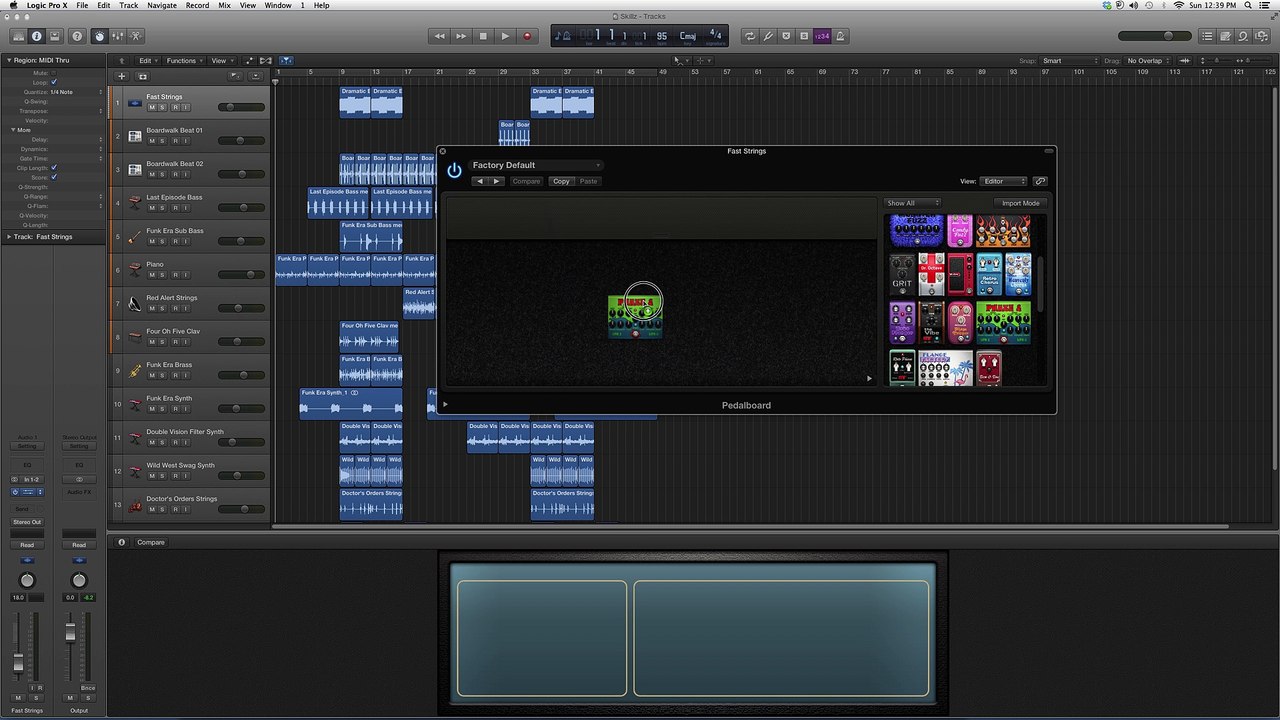Select the Retro Chorus pedal thumbnail

(x=989, y=274)
